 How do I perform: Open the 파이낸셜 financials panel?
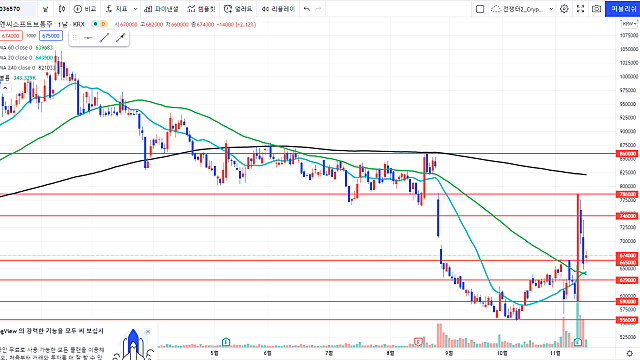tap(161, 9)
